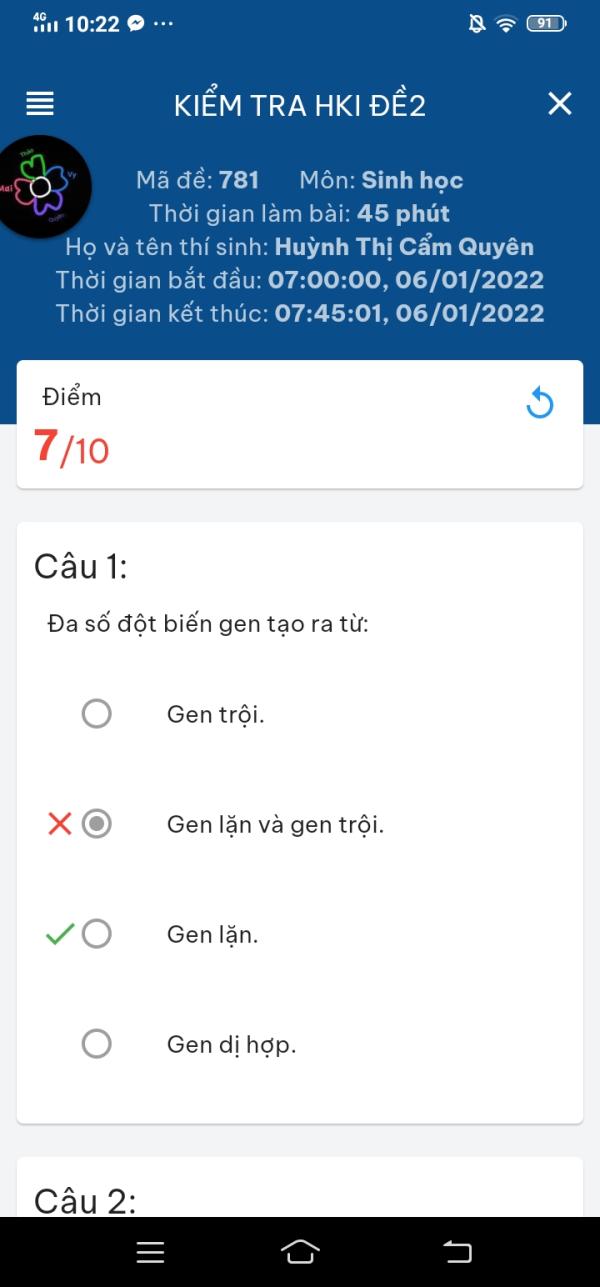The width and height of the screenshot is (600, 1287).
Task: Open the hamburger menu icon
Action: 40,103
